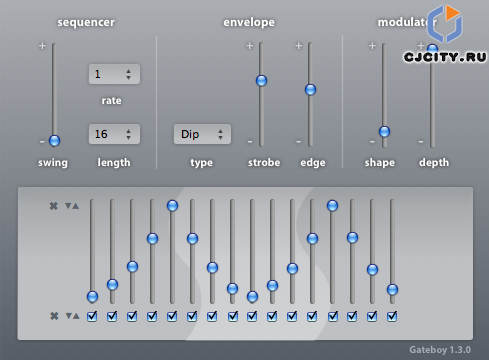The width and height of the screenshot is (489, 360).
Task: Open the length dropdown showing 16
Action: (114, 134)
